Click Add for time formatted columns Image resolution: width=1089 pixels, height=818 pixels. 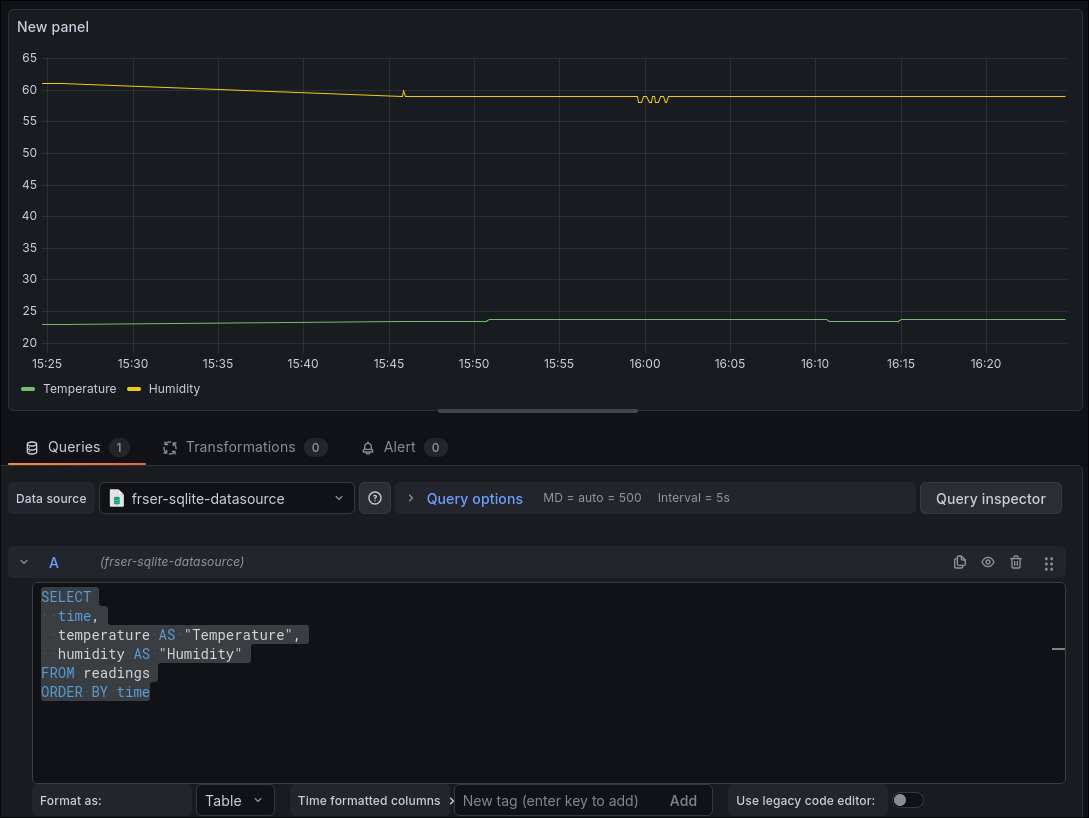coord(683,800)
